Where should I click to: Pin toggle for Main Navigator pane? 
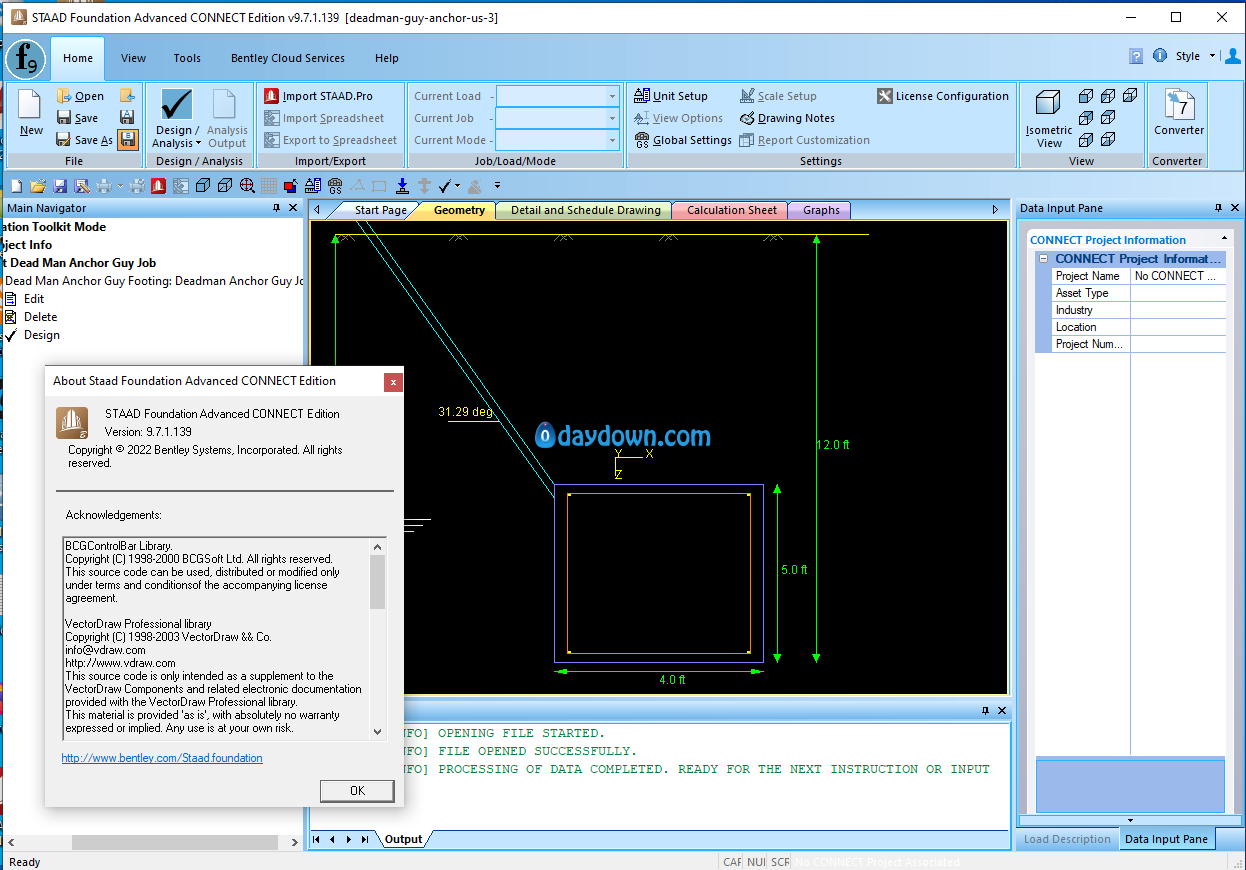(277, 208)
